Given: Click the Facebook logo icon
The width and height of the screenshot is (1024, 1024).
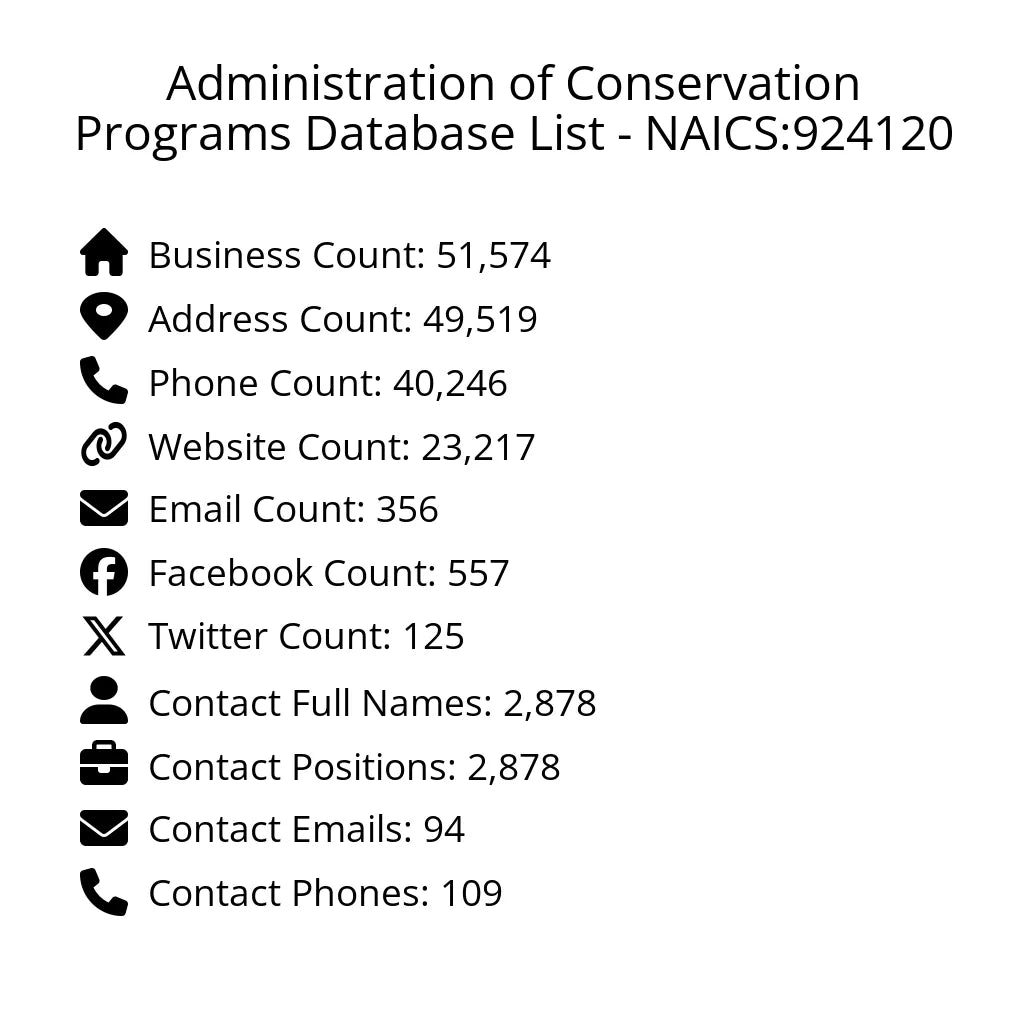Looking at the screenshot, I should point(104,573).
